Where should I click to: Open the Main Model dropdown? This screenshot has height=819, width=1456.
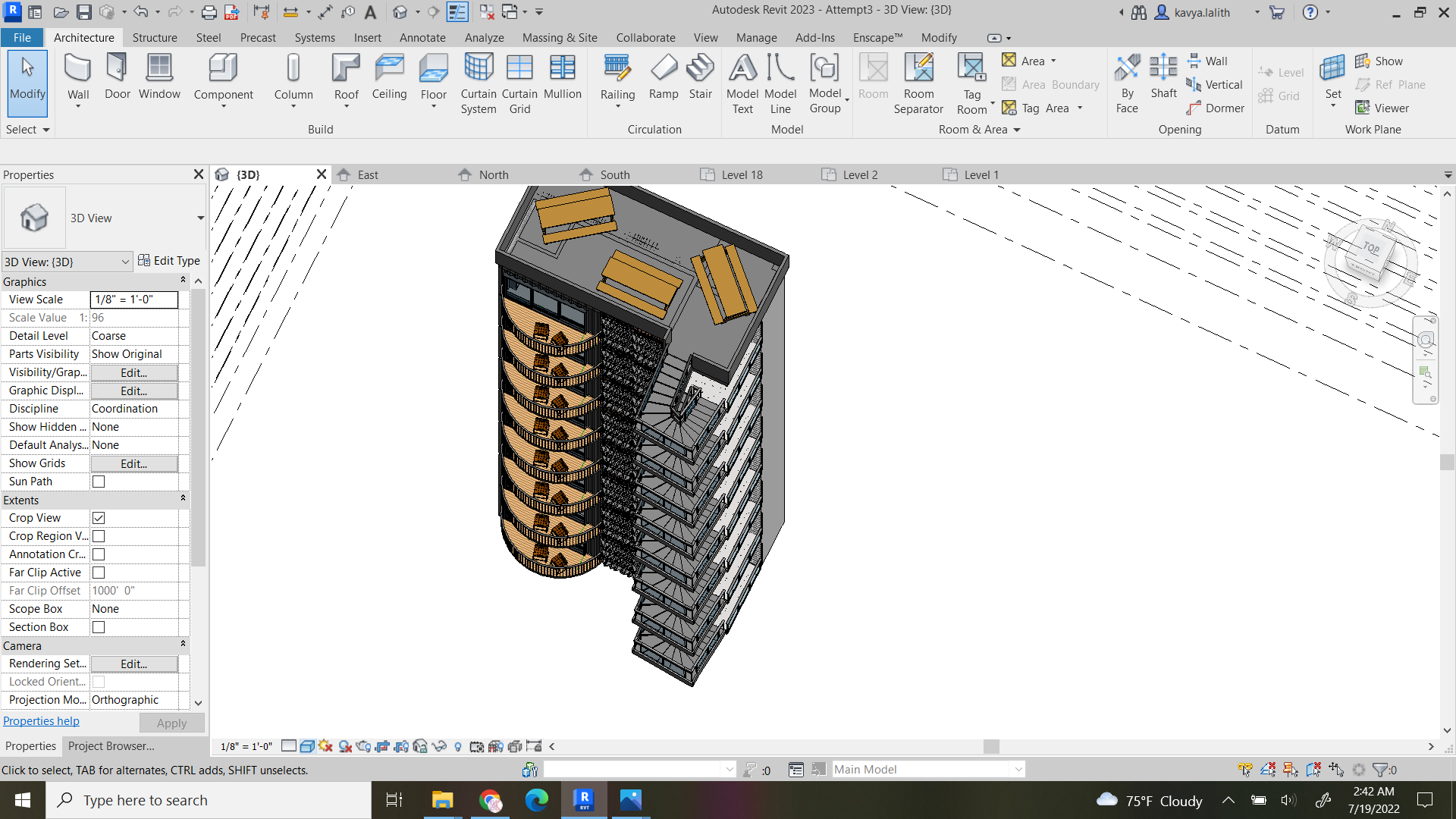click(1017, 769)
